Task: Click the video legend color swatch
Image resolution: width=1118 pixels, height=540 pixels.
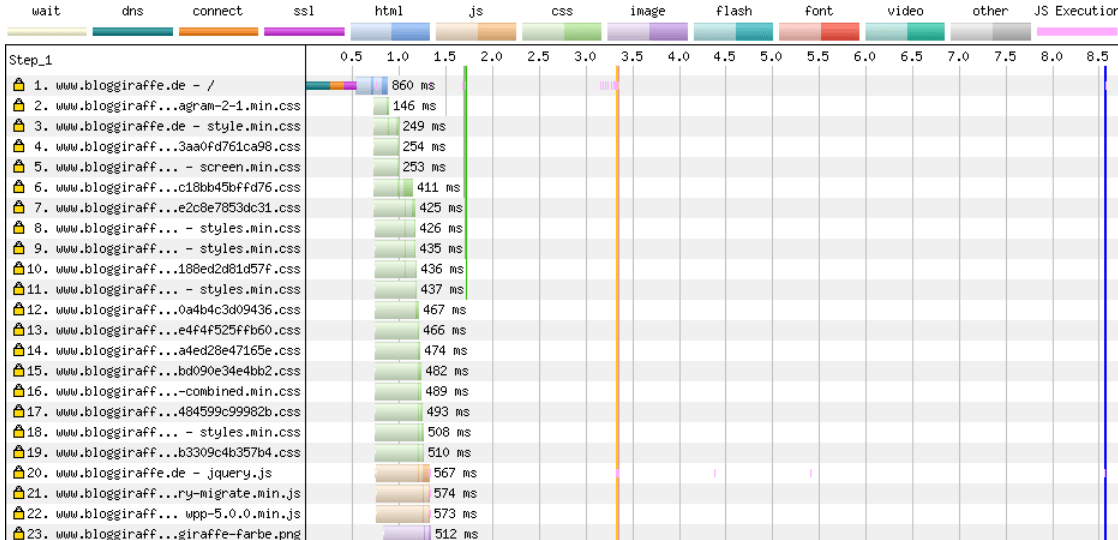Action: [905, 31]
